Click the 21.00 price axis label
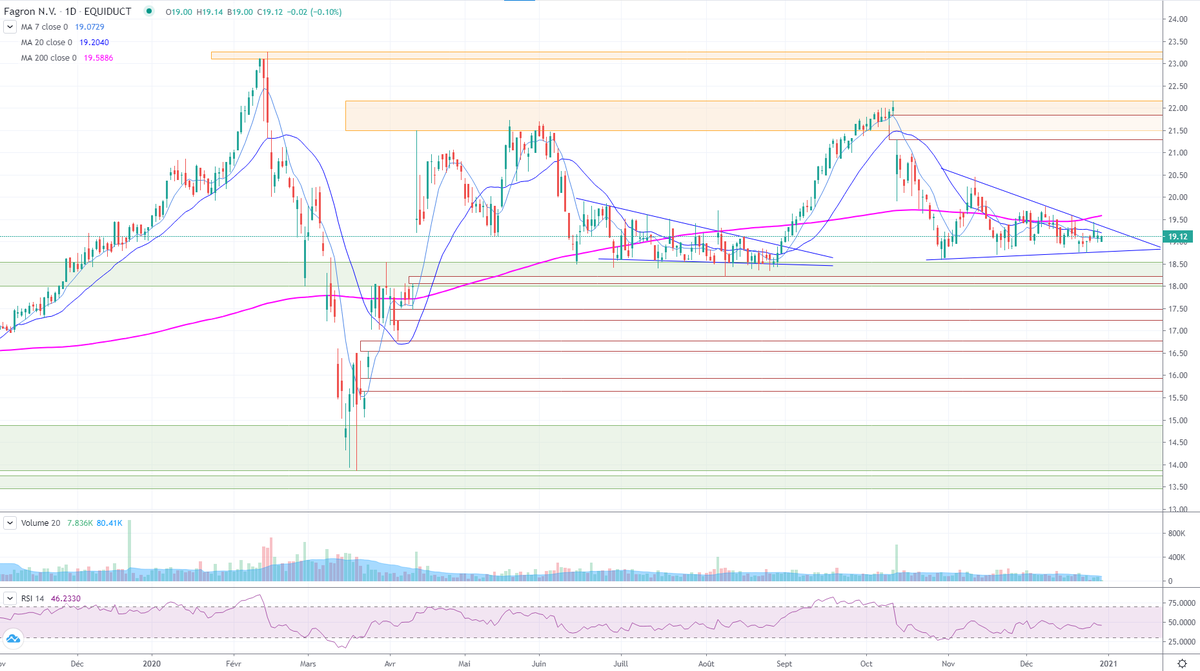 pos(1178,153)
